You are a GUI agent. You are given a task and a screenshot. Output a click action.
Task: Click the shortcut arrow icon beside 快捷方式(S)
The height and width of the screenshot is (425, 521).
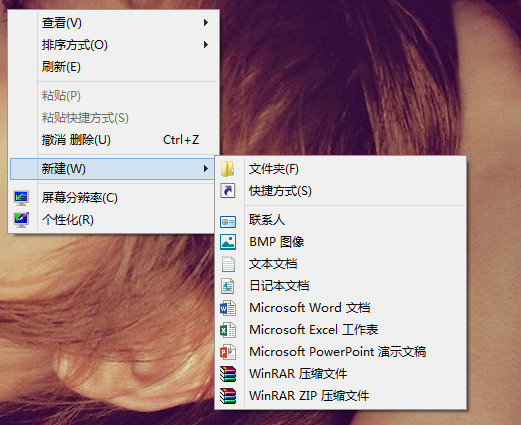pos(228,191)
